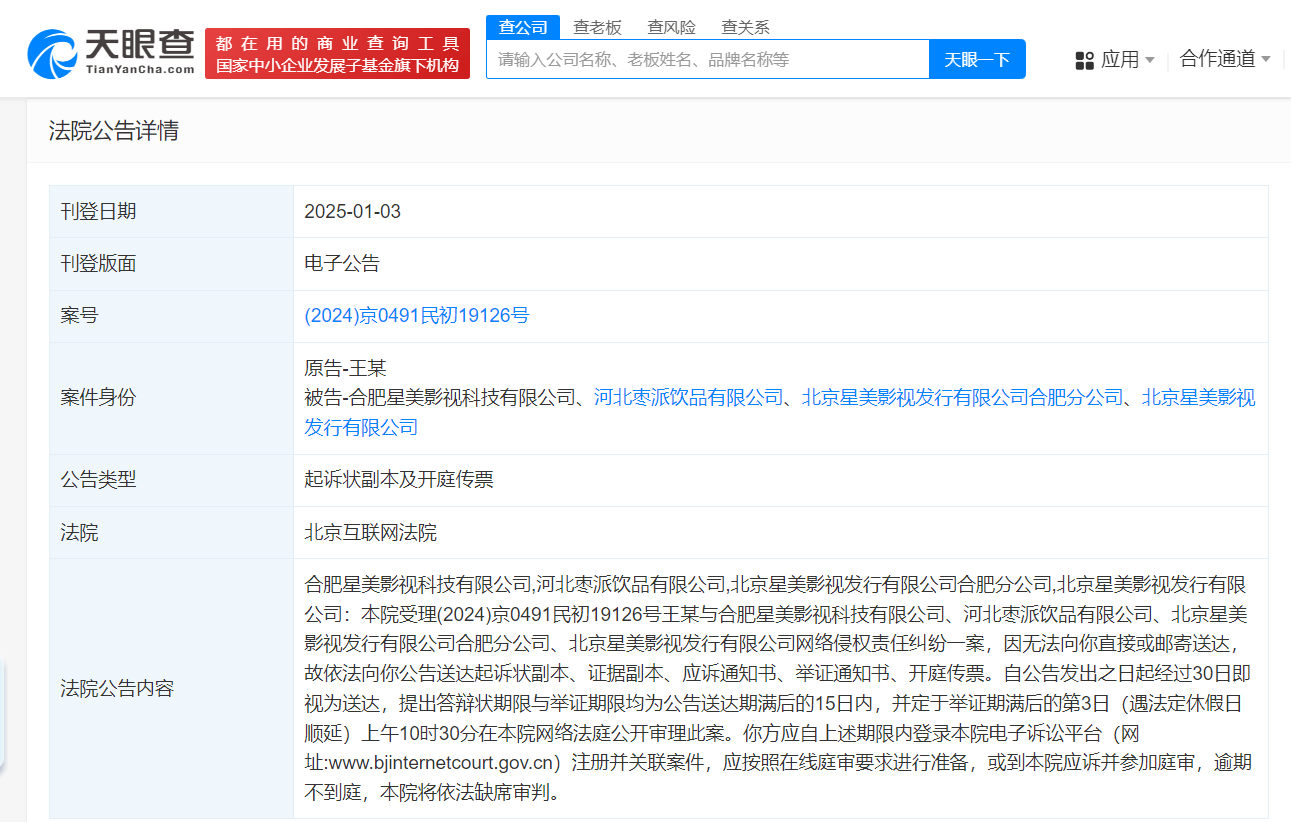Switch to the 查风险 tab
The height and width of the screenshot is (822, 1291).
pyautogui.click(x=671, y=27)
